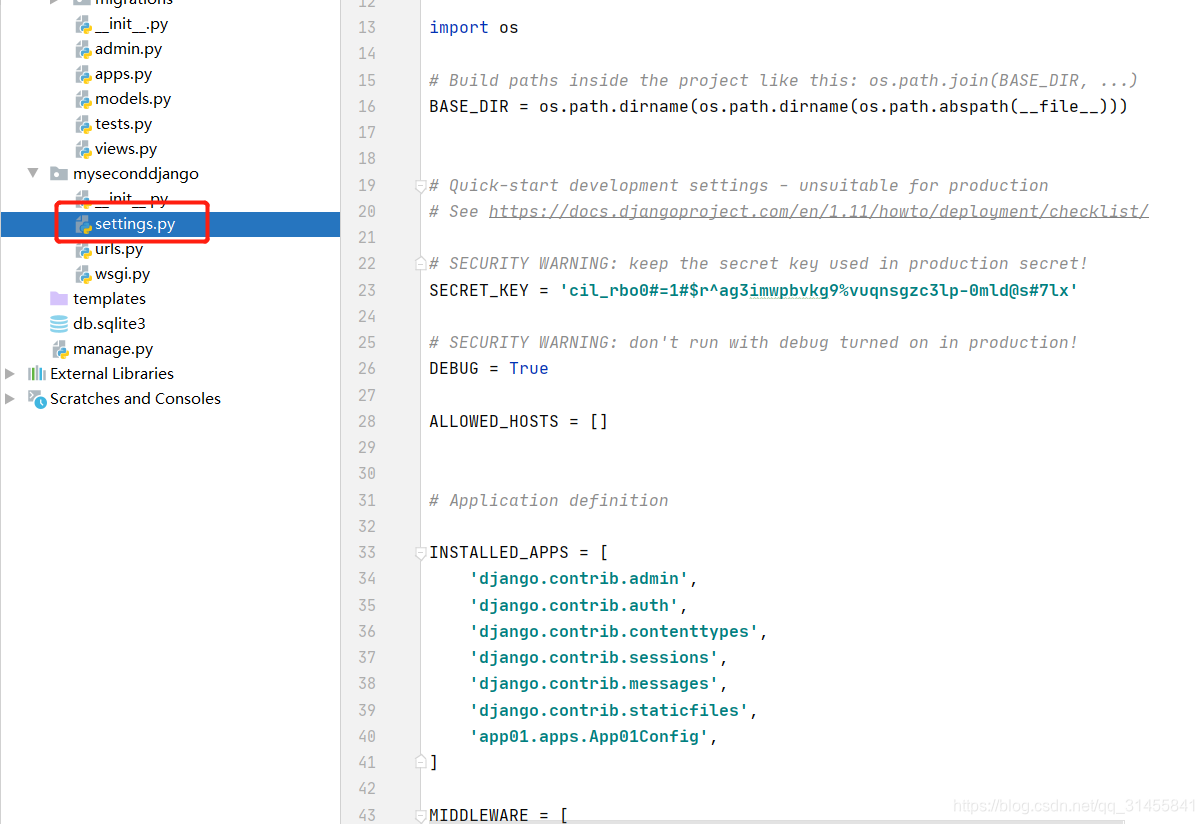1204x824 pixels.
Task: Fold the comment block at line 19
Action: click(x=421, y=186)
